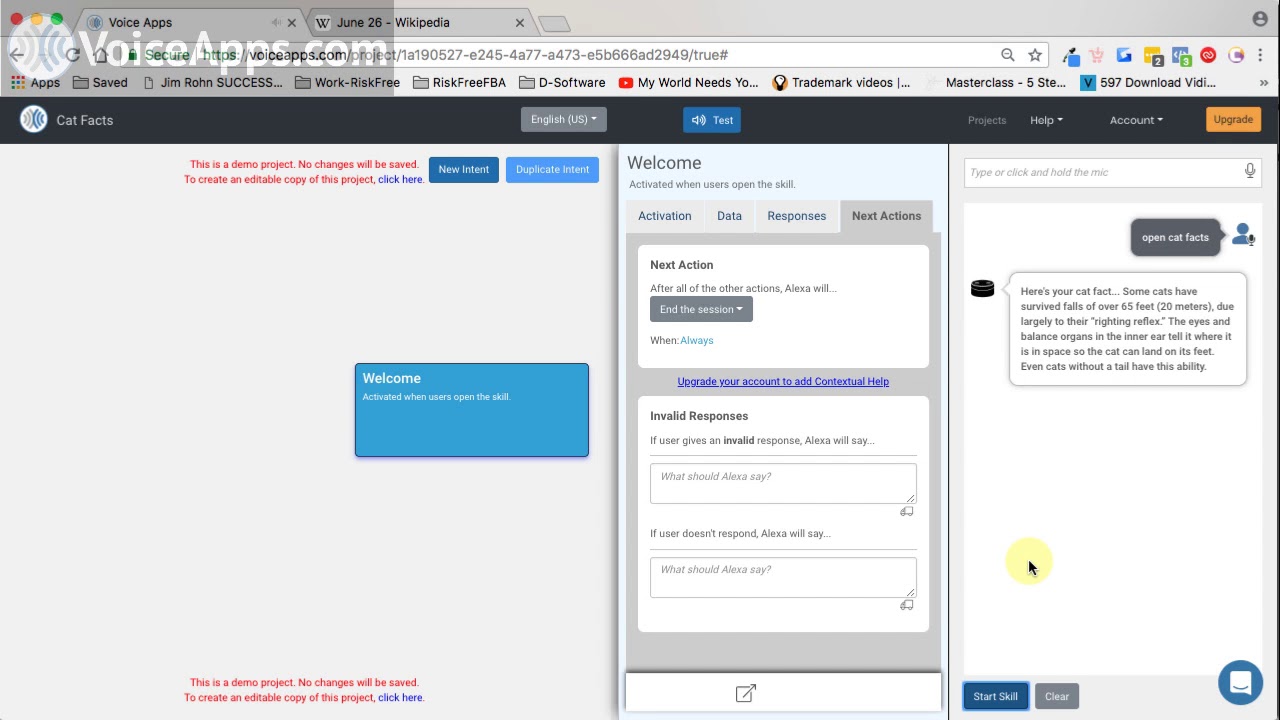Open 'Upgrade your account to add Contextual Help' link

tap(783, 381)
